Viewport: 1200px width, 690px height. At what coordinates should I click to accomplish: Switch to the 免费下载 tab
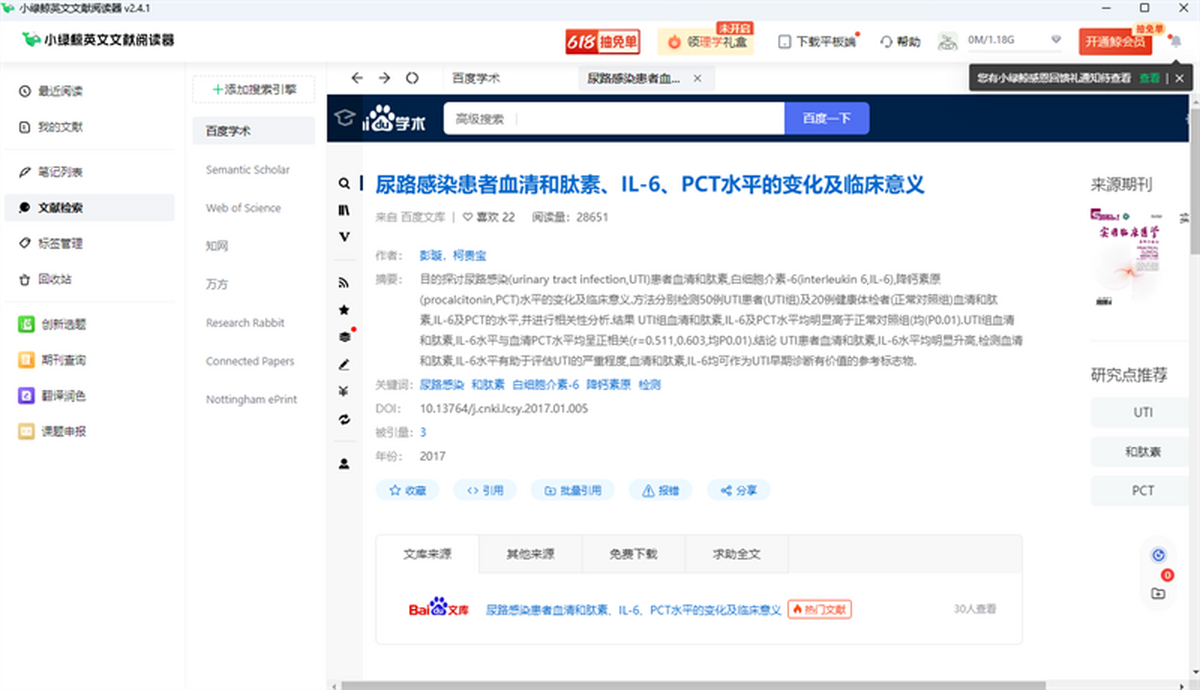633,554
